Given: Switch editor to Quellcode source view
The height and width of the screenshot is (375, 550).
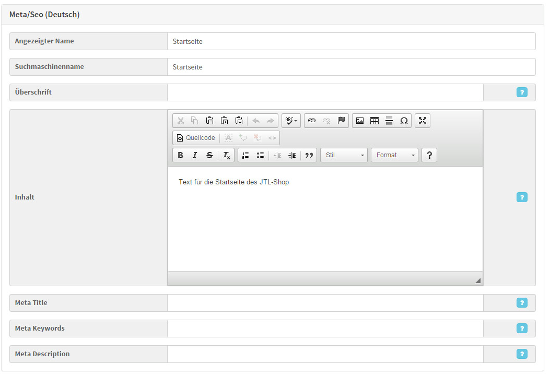Looking at the screenshot, I should [x=196, y=138].
